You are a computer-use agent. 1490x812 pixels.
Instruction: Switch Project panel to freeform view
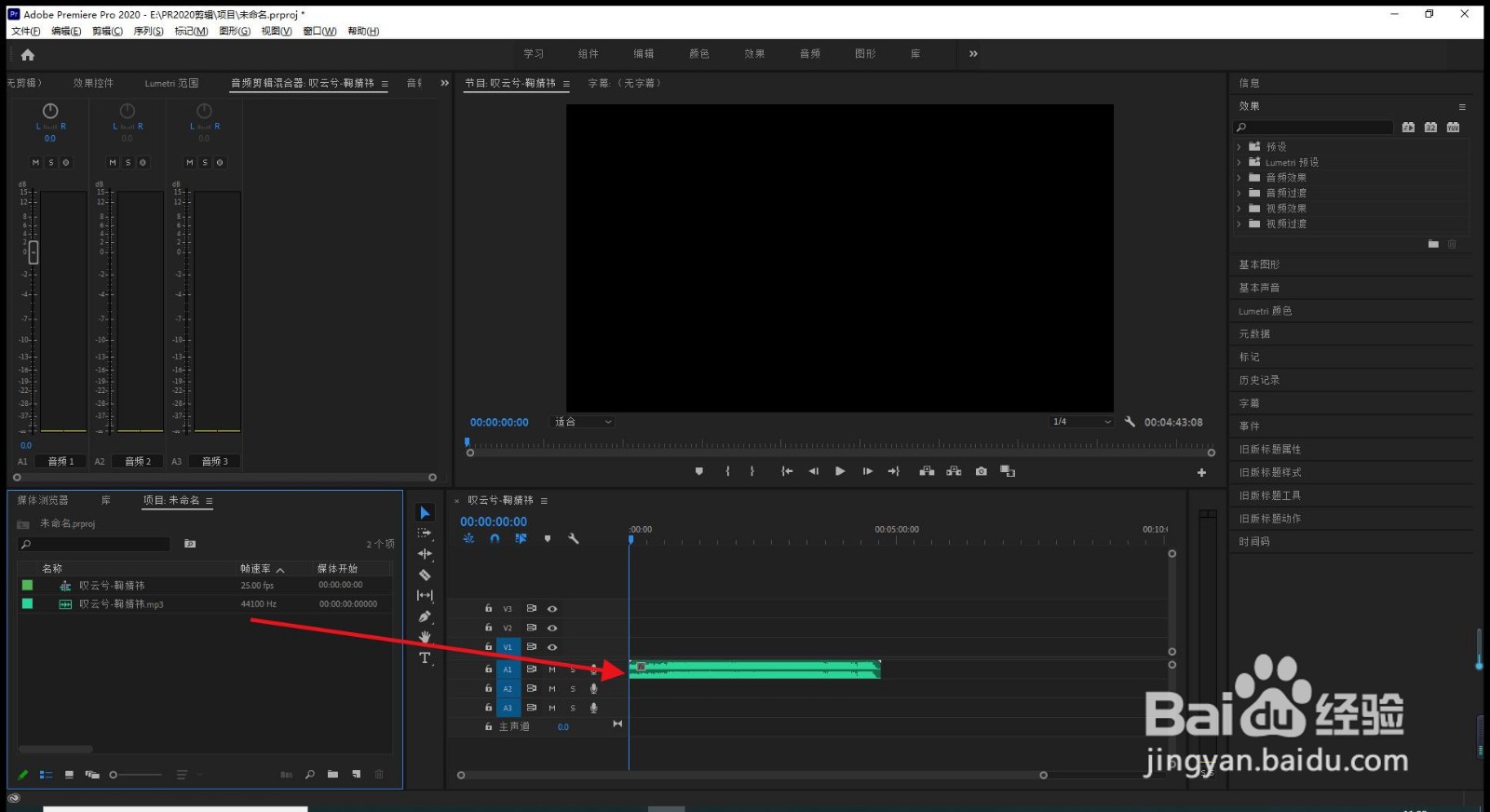click(x=92, y=774)
